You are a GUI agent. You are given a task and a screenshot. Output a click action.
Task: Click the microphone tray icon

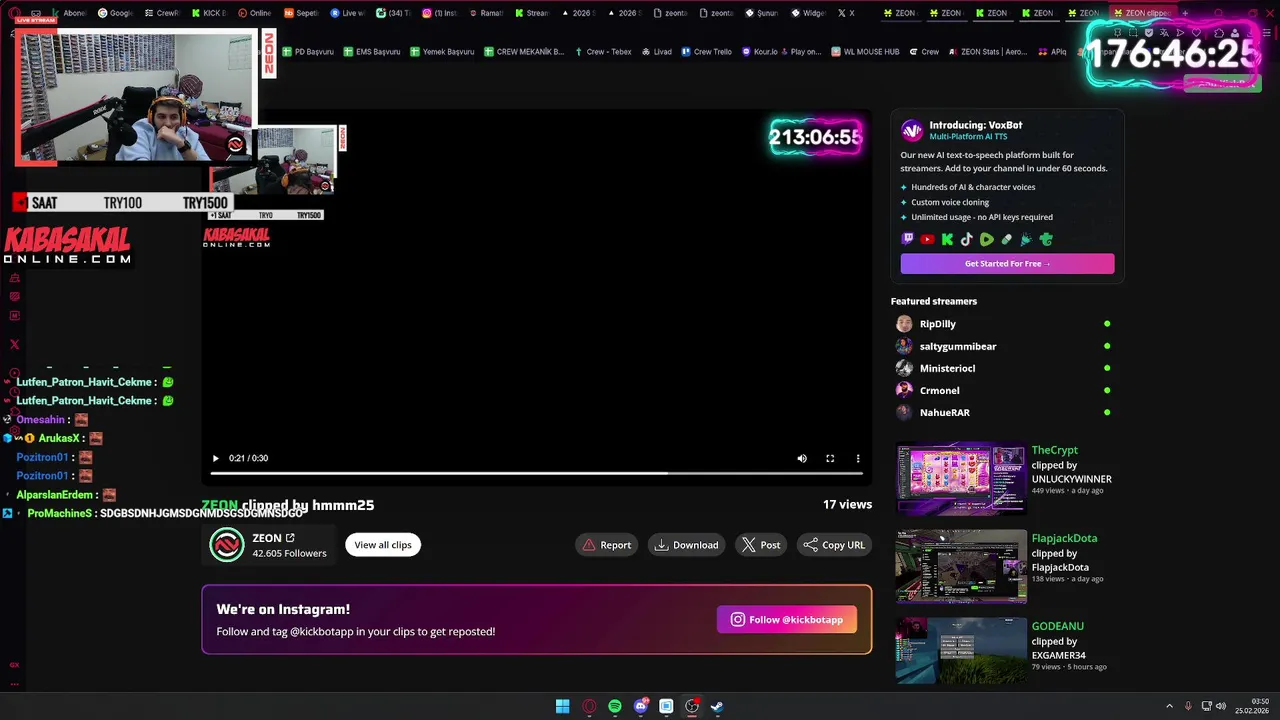(x=1188, y=707)
